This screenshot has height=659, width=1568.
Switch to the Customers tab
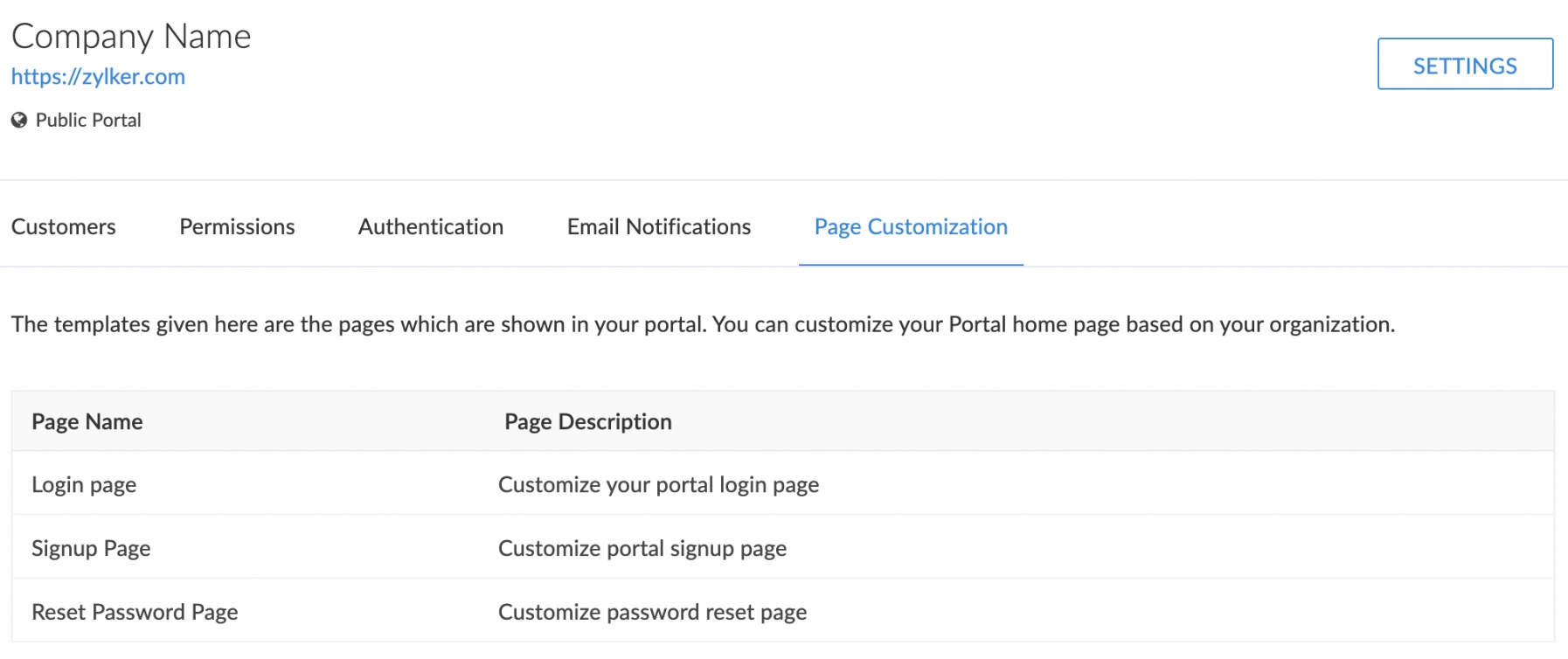pos(63,227)
